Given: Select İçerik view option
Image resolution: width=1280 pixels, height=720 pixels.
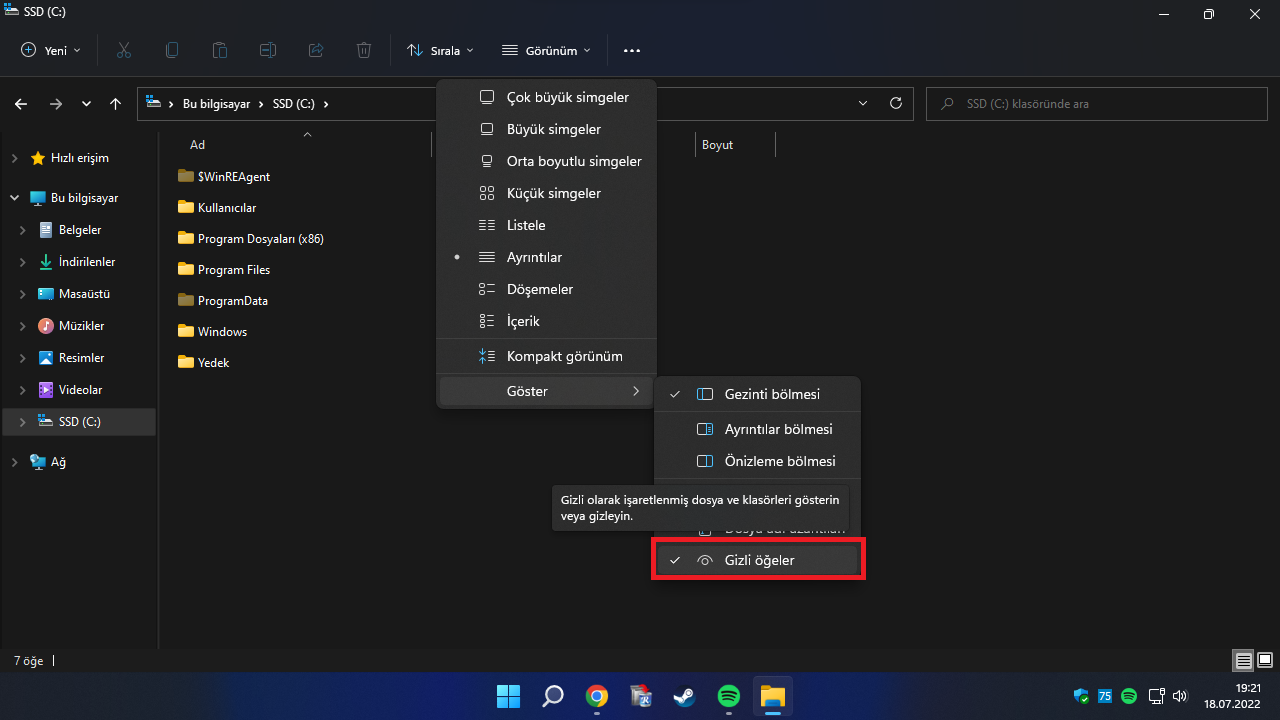Looking at the screenshot, I should [x=546, y=321].
